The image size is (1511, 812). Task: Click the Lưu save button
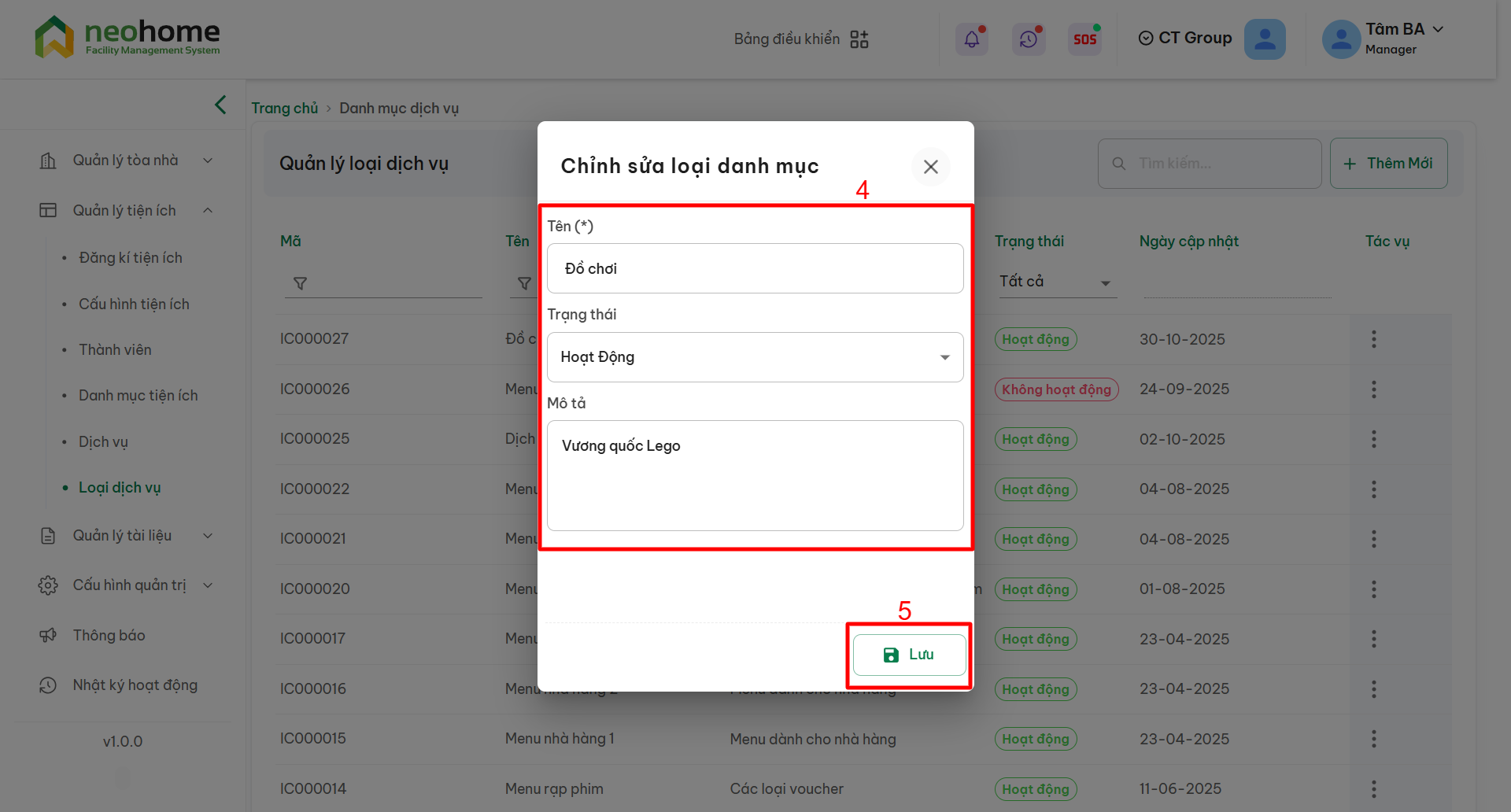pos(909,655)
